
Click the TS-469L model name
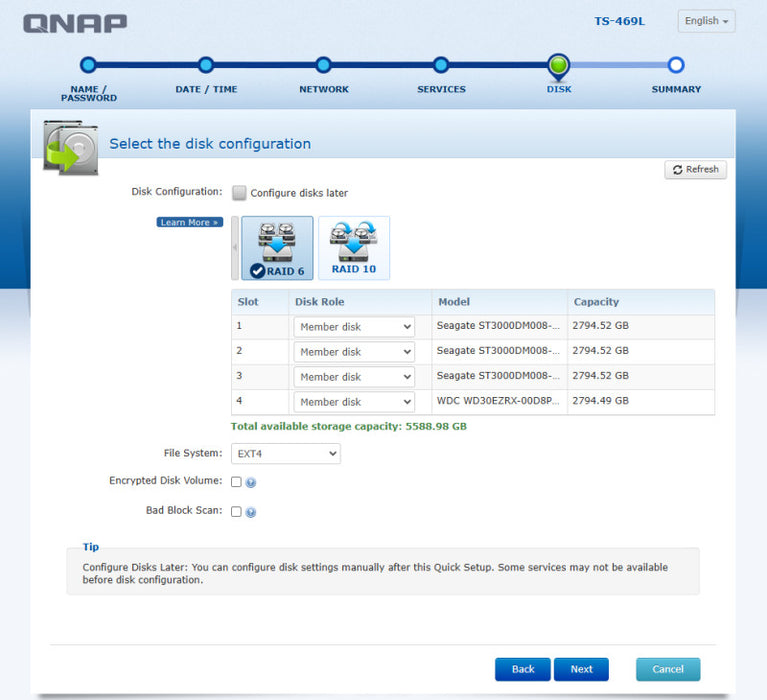click(x=619, y=21)
